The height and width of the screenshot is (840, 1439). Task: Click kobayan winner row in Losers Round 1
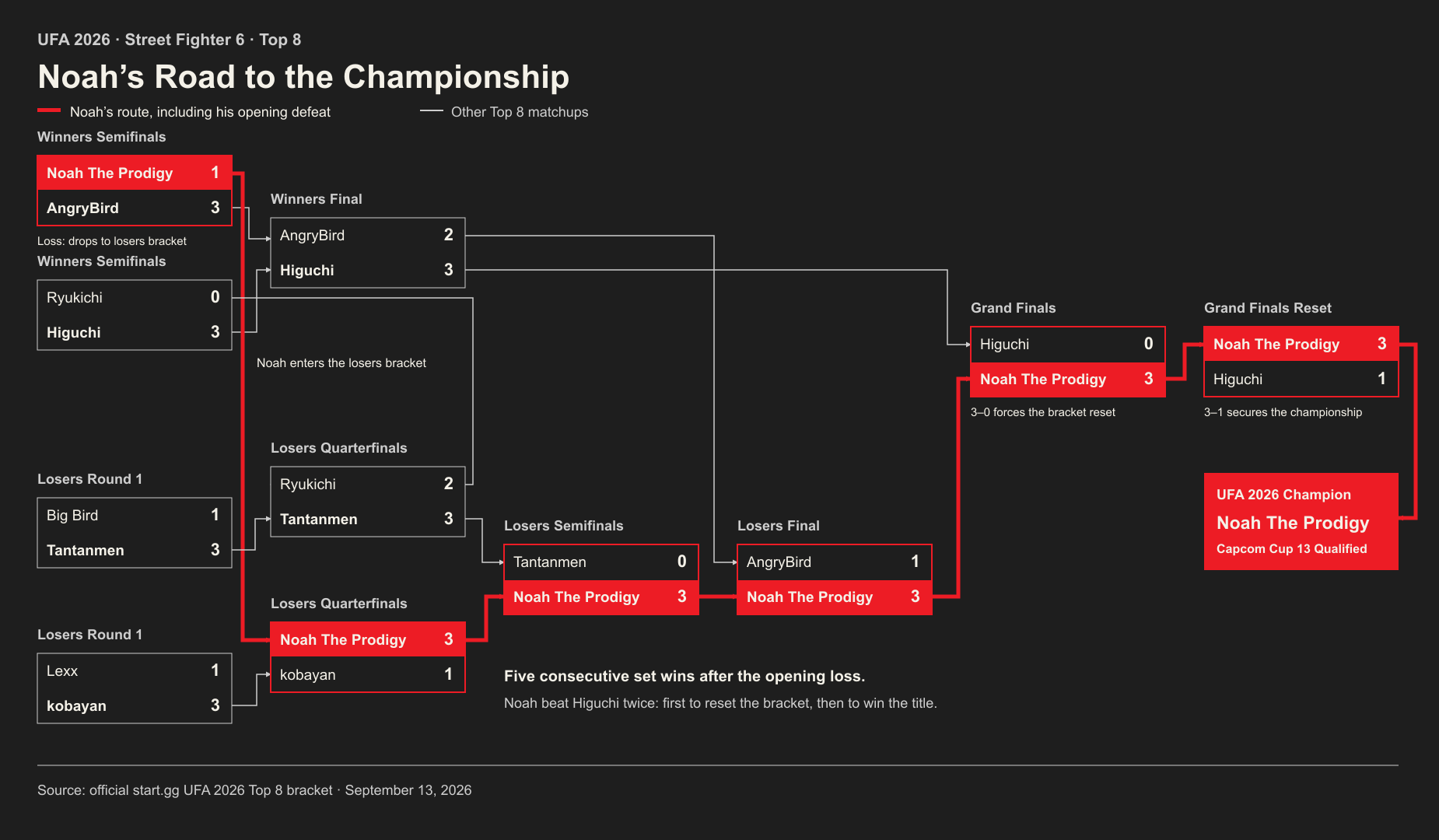tap(135, 705)
